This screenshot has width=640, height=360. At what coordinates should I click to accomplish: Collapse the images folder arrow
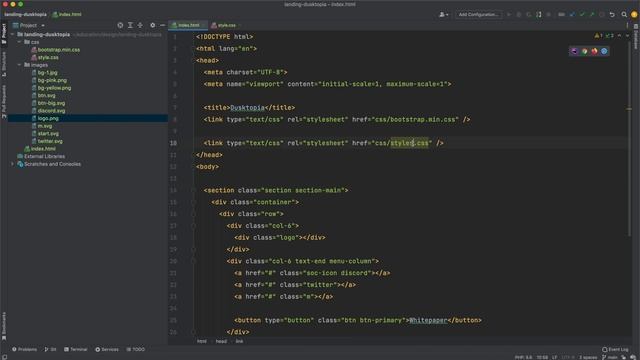pyautogui.click(x=19, y=65)
